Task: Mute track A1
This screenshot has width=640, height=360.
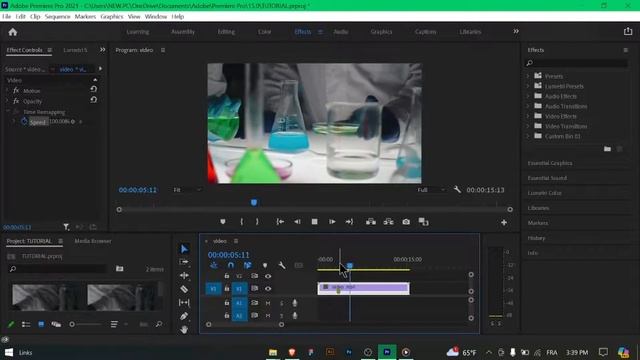Action: [x=268, y=303]
